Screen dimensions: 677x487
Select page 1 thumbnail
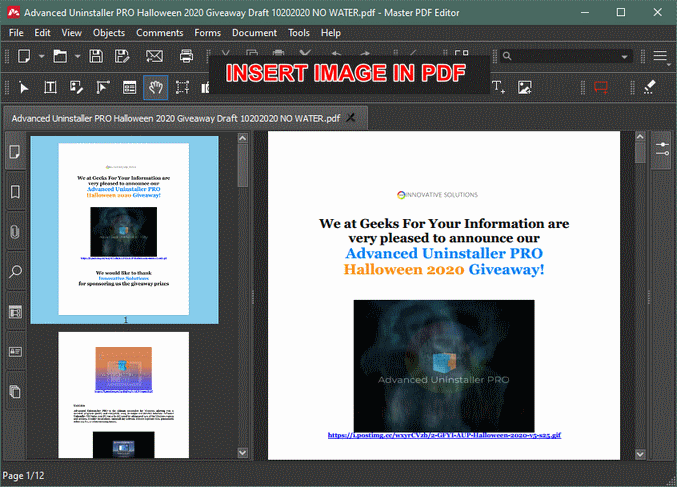(124, 230)
